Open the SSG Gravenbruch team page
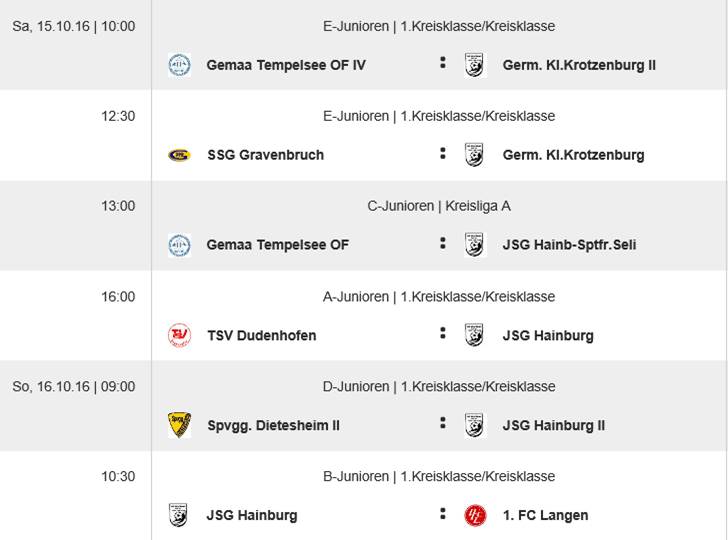 [265, 155]
